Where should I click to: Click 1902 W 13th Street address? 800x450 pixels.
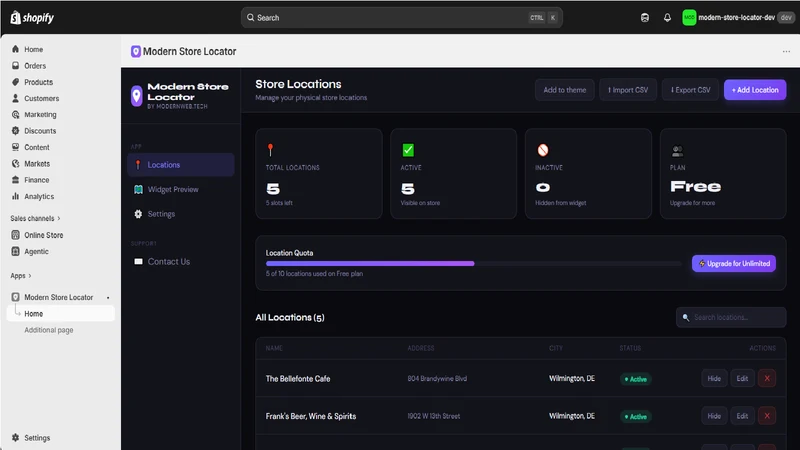click(x=434, y=416)
